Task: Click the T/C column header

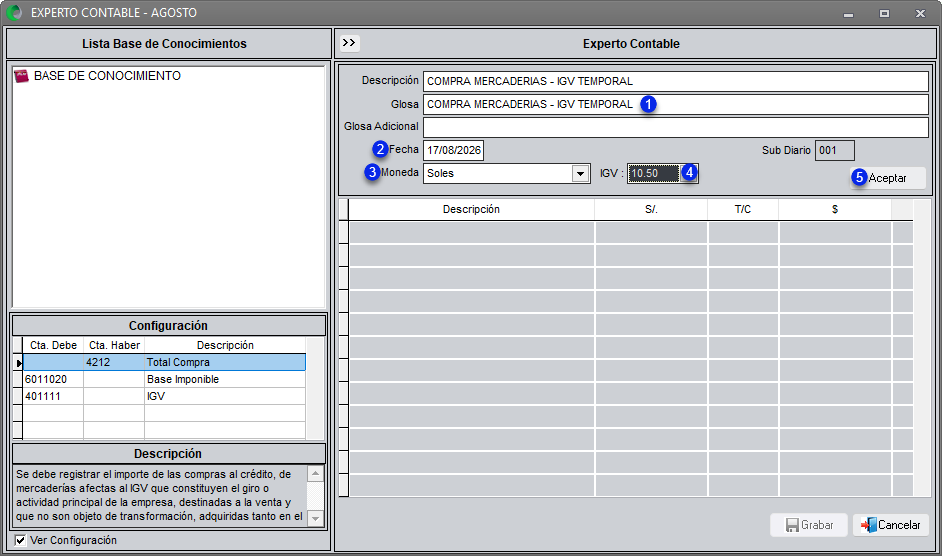Action: (743, 209)
